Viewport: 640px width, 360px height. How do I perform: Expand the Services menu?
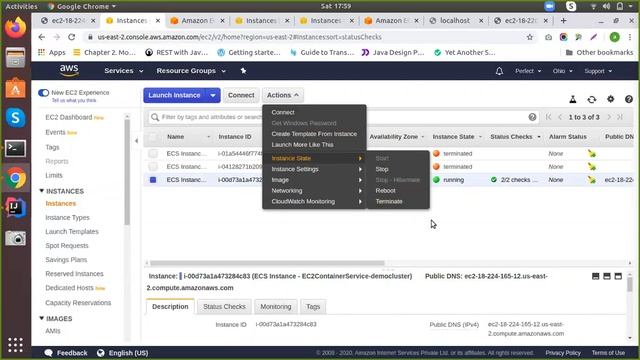pos(124,71)
